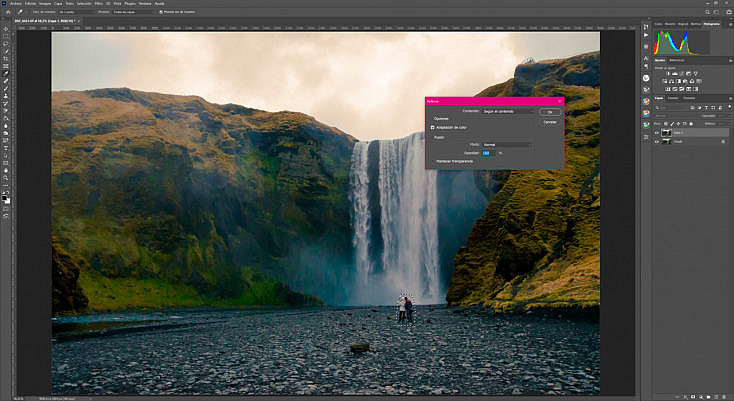Select the Lasso tool
The image size is (734, 401).
(6, 44)
